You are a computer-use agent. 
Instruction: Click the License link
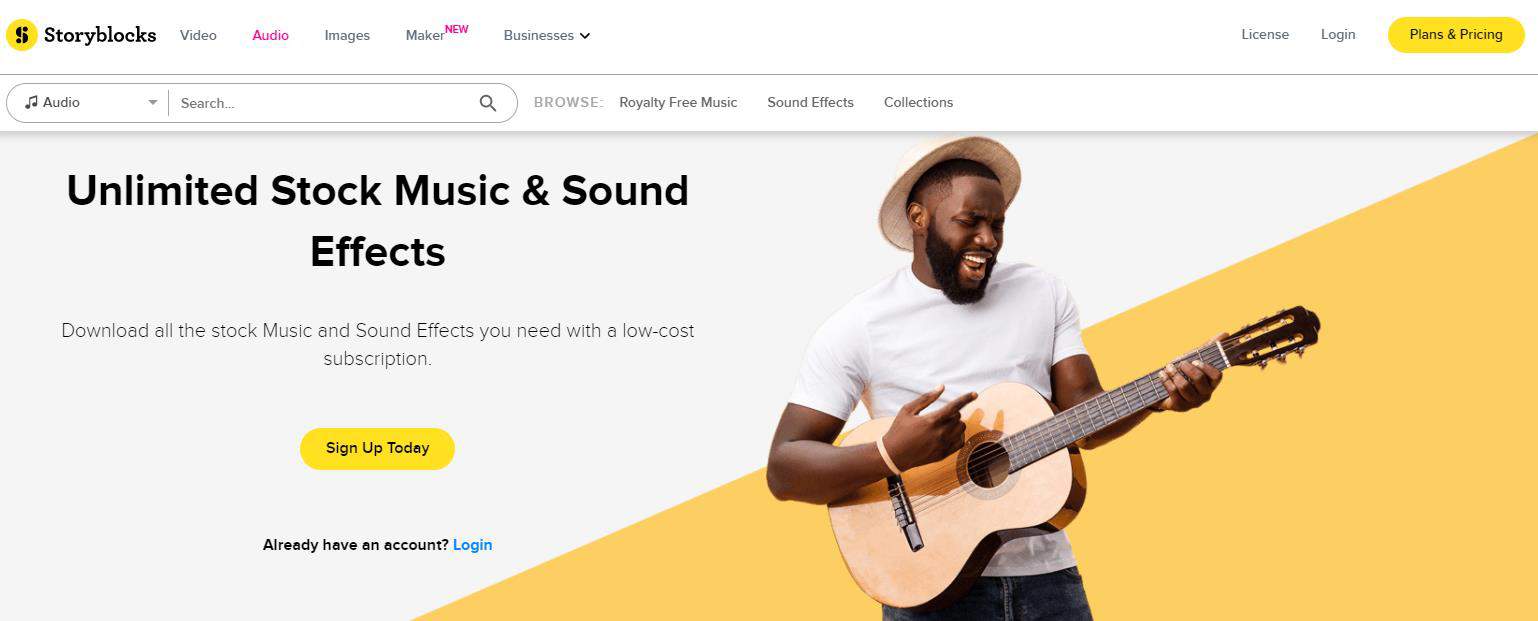point(1265,34)
